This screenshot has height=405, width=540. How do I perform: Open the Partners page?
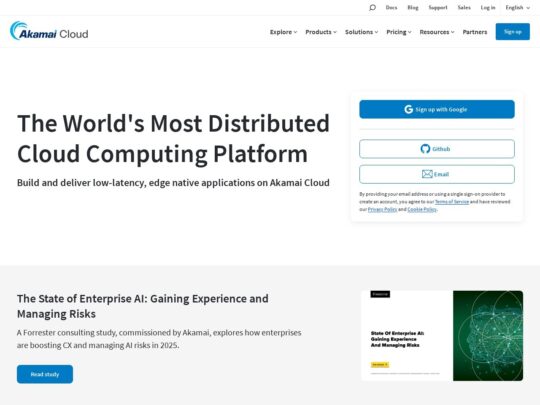475,32
